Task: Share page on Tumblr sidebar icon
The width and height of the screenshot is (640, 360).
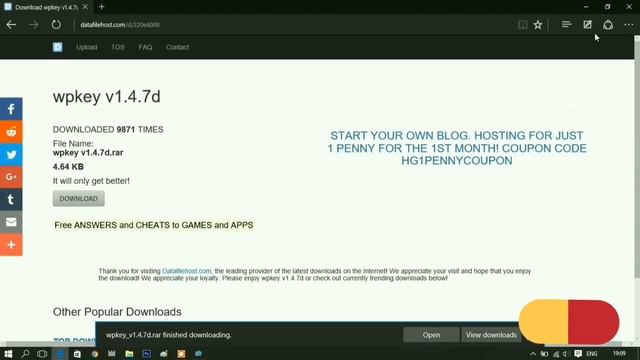Action: (x=11, y=199)
